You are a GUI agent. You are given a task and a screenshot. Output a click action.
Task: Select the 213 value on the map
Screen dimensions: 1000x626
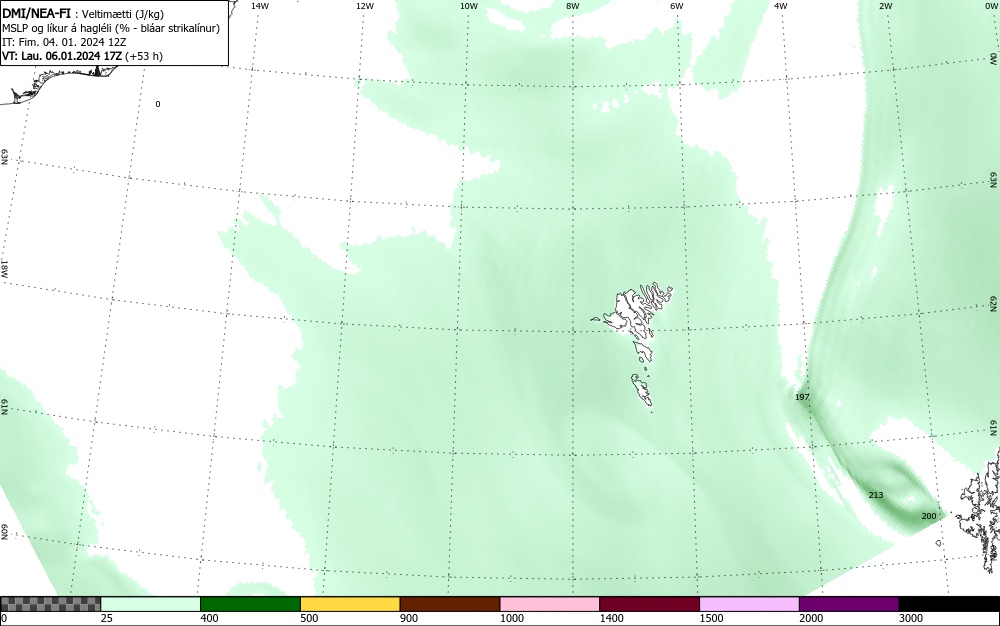pyautogui.click(x=876, y=495)
